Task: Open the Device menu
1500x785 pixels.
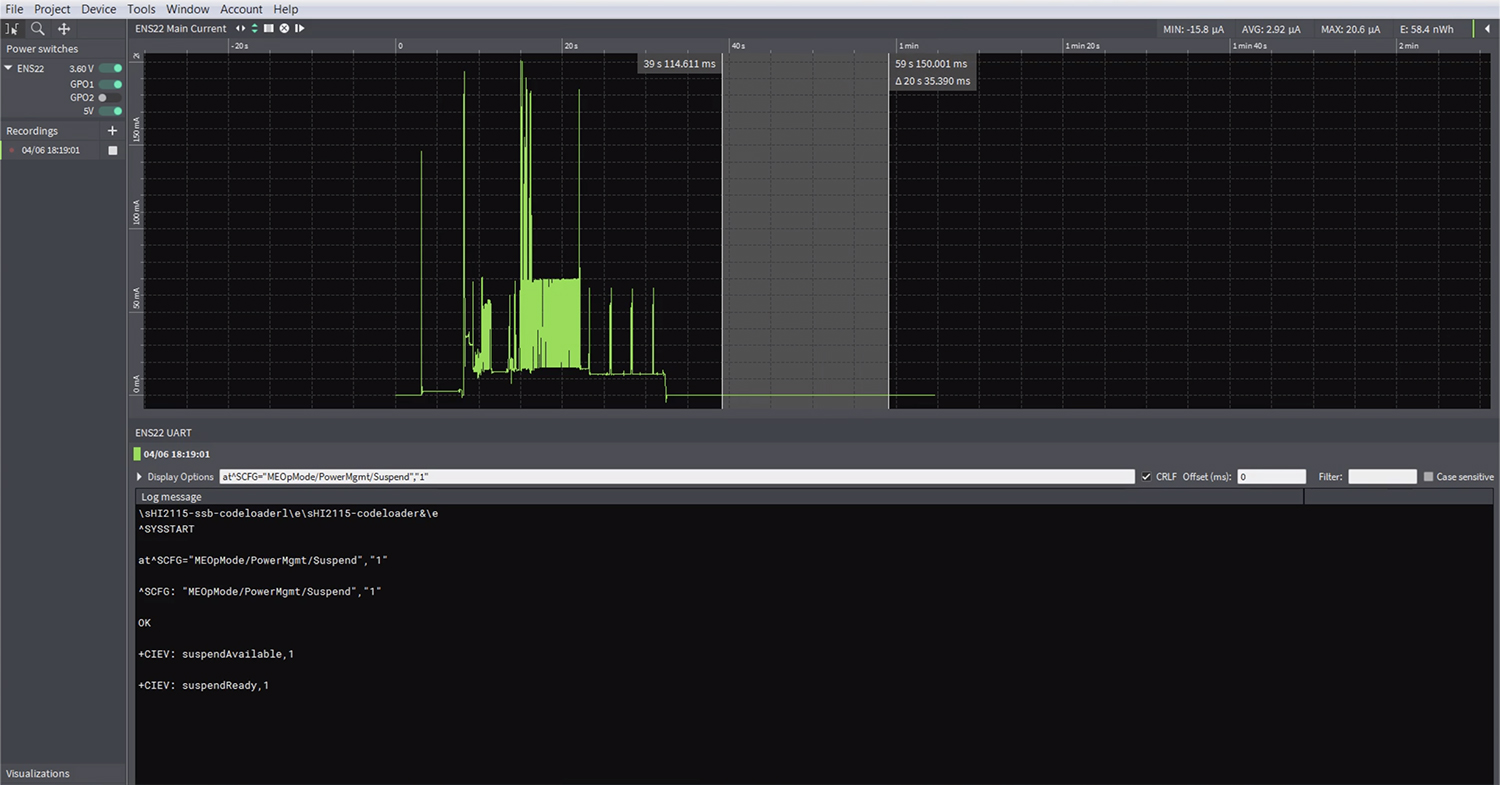Action: pyautogui.click(x=99, y=9)
